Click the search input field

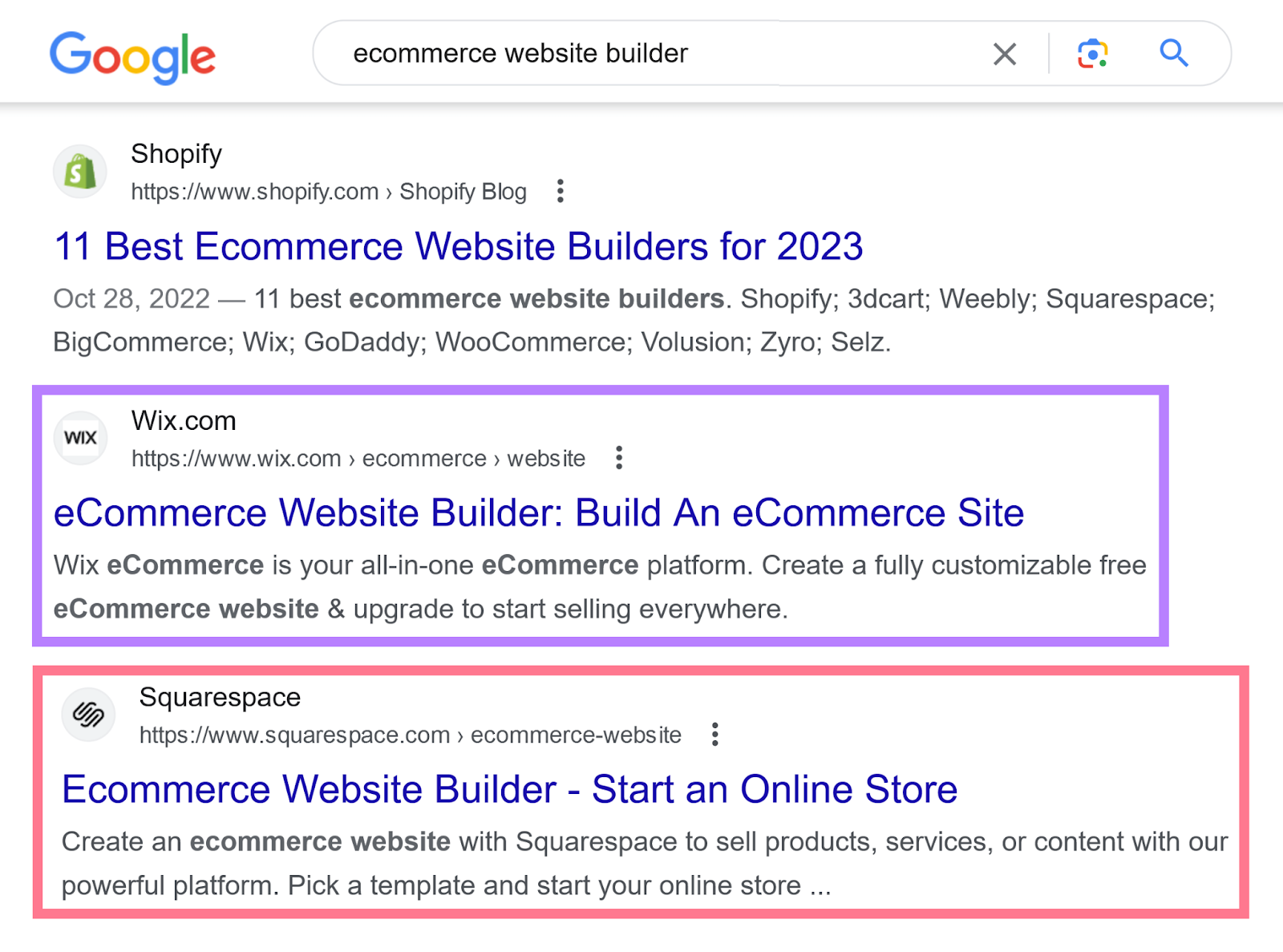click(x=658, y=54)
